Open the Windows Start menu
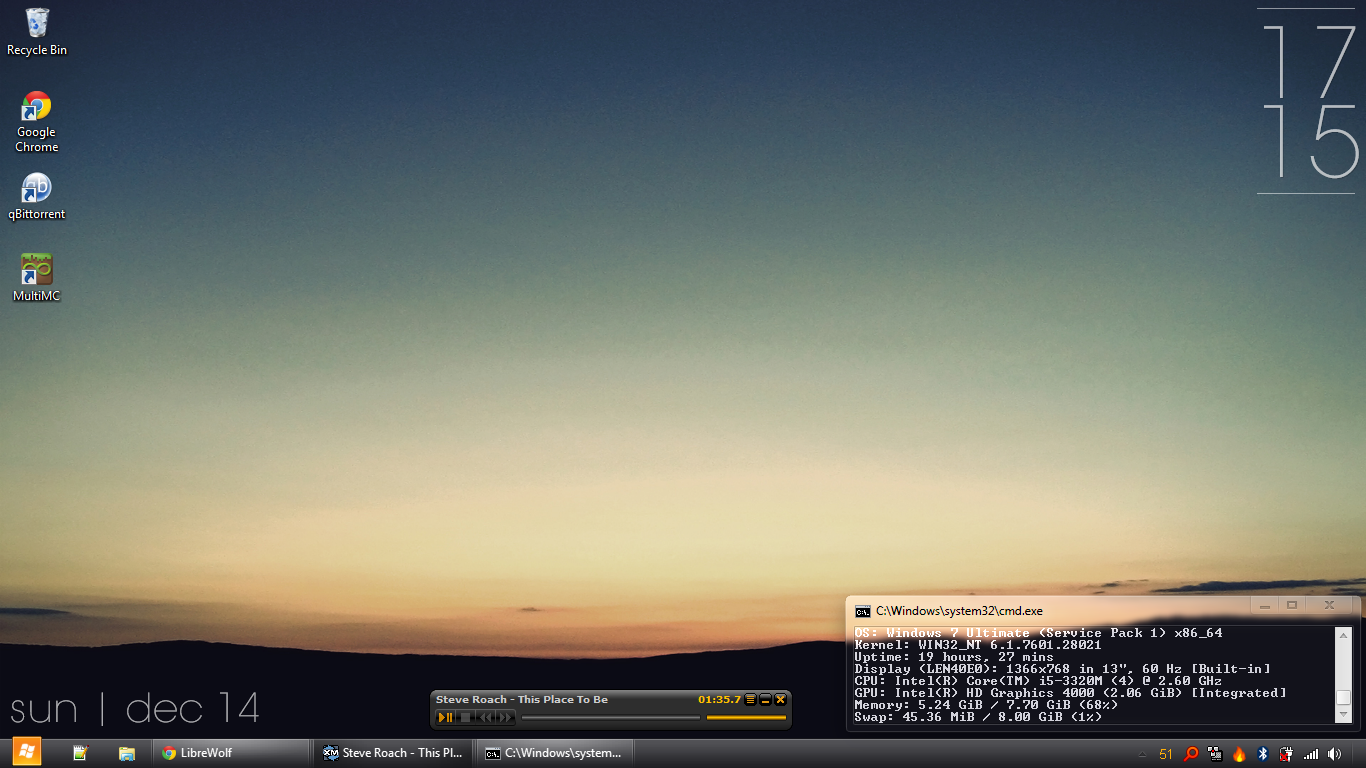Screen dimensions: 1366x768 pyautogui.click(x=27, y=753)
